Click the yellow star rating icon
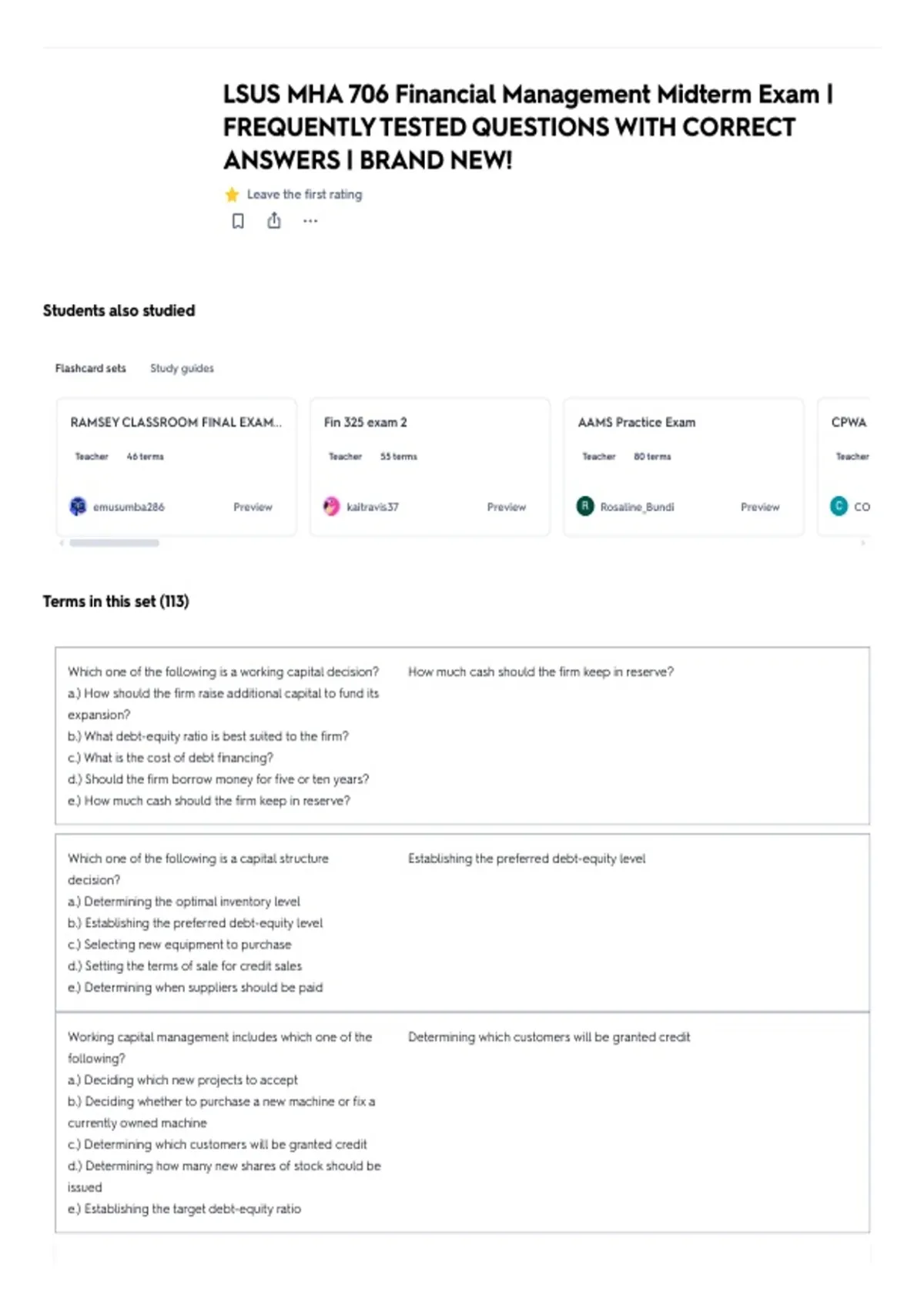This screenshot has height=1309, width=924. [232, 194]
